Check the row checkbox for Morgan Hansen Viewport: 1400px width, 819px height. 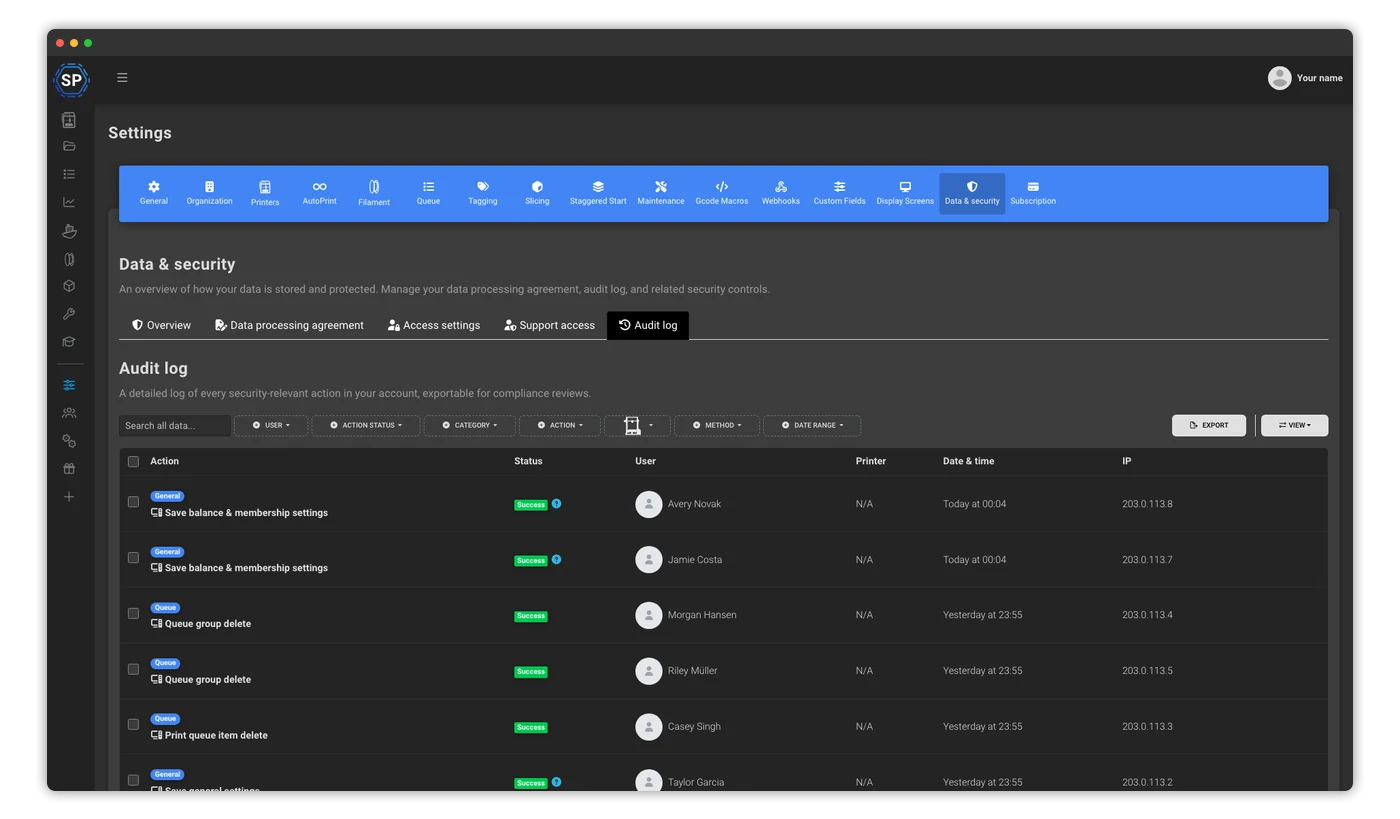tap(133, 614)
